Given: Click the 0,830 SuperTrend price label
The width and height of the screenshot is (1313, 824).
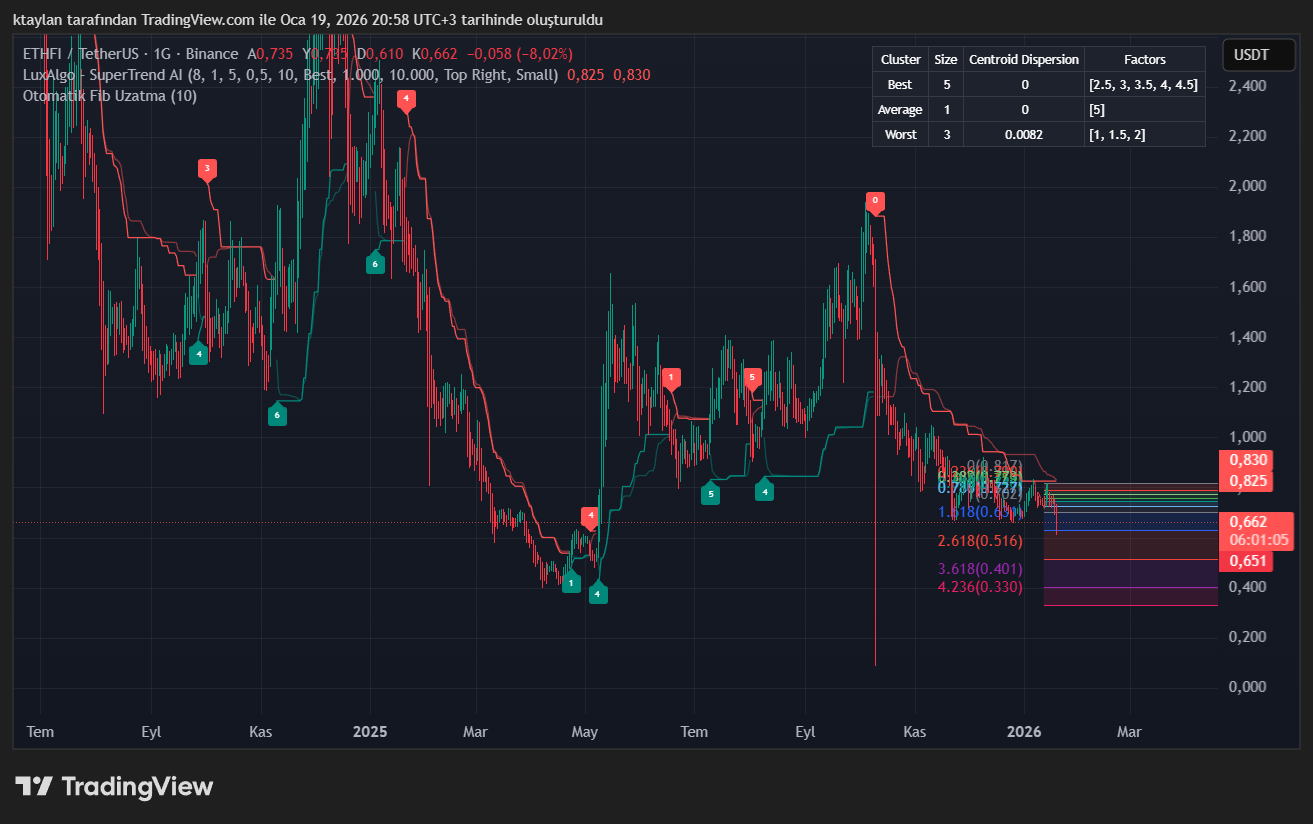Looking at the screenshot, I should click(x=1248, y=460).
